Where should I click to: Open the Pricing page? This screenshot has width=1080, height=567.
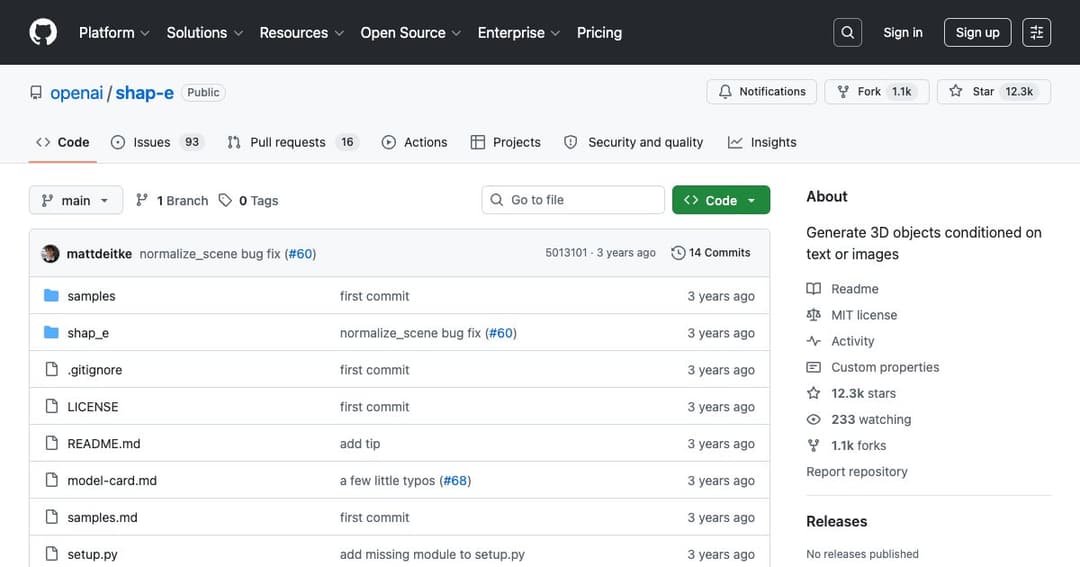pyautogui.click(x=599, y=32)
